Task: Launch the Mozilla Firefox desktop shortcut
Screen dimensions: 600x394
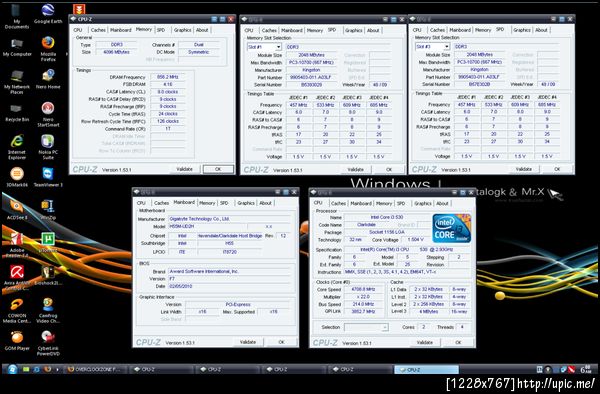Action: click(48, 48)
